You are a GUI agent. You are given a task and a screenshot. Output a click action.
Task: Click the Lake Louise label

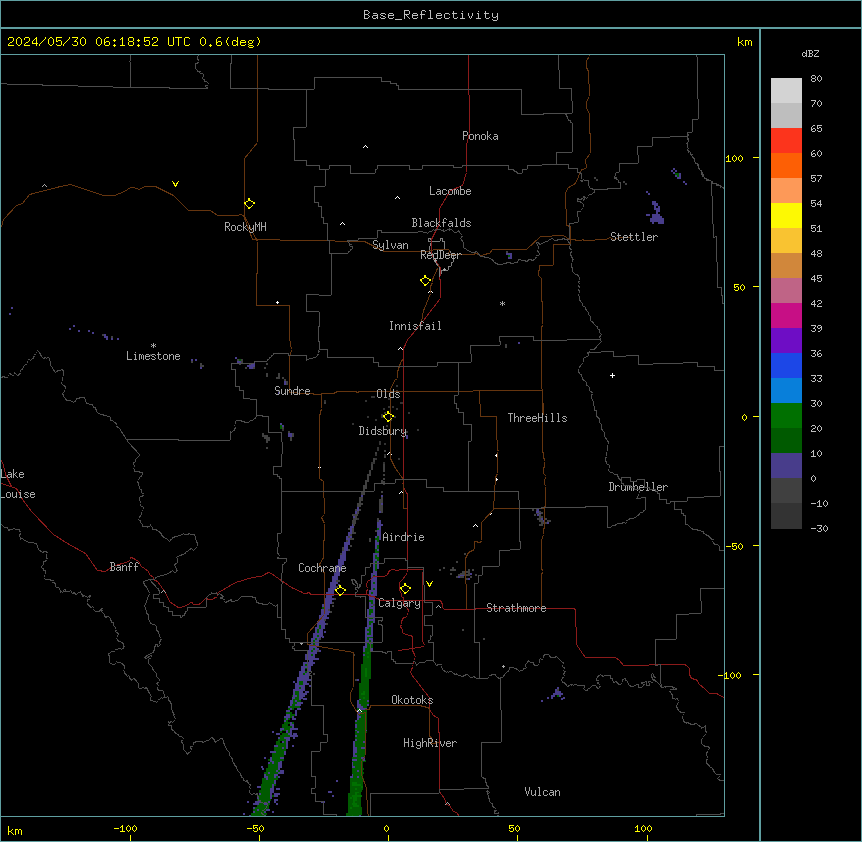coord(18,484)
